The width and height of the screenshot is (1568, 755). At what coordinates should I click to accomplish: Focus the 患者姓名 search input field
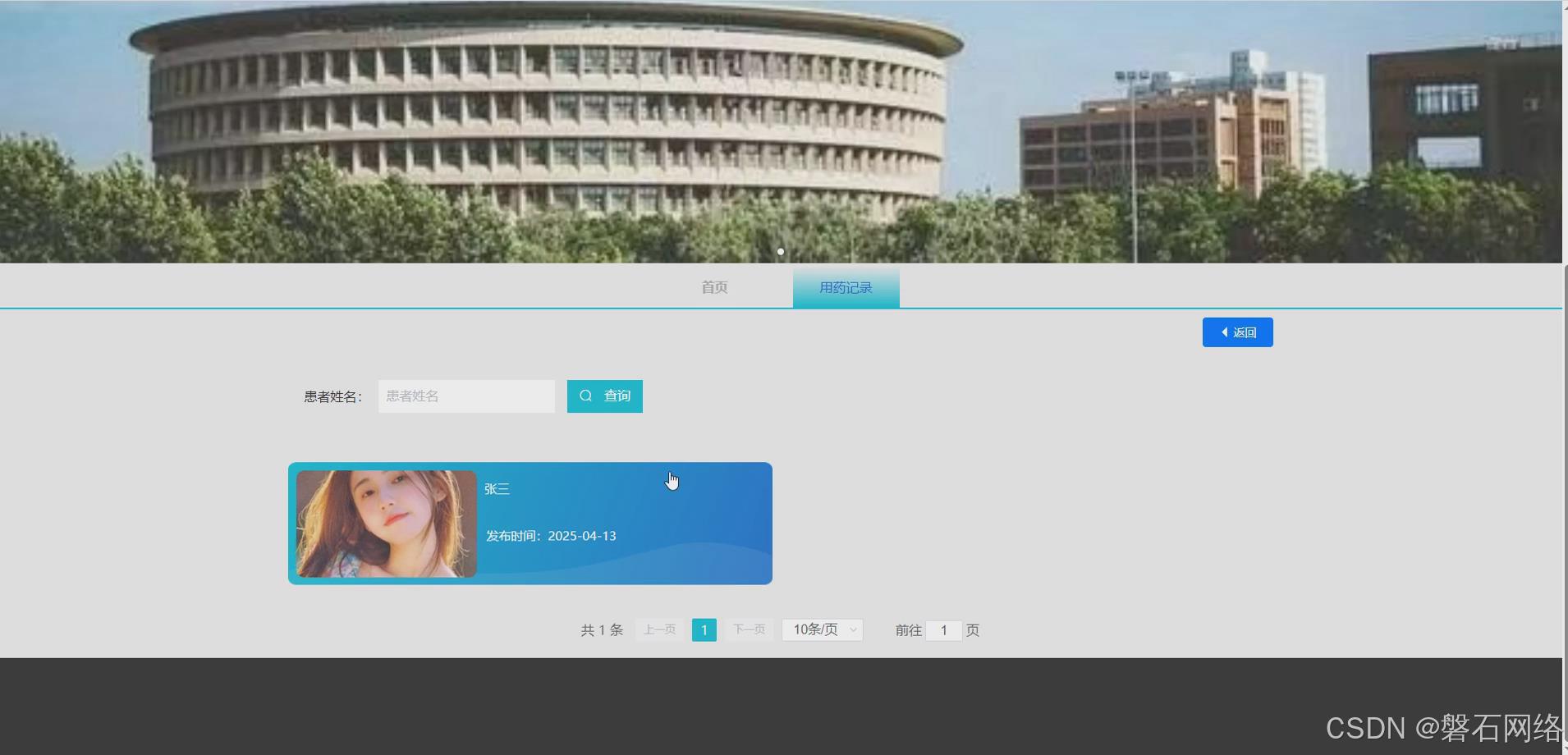coord(466,396)
